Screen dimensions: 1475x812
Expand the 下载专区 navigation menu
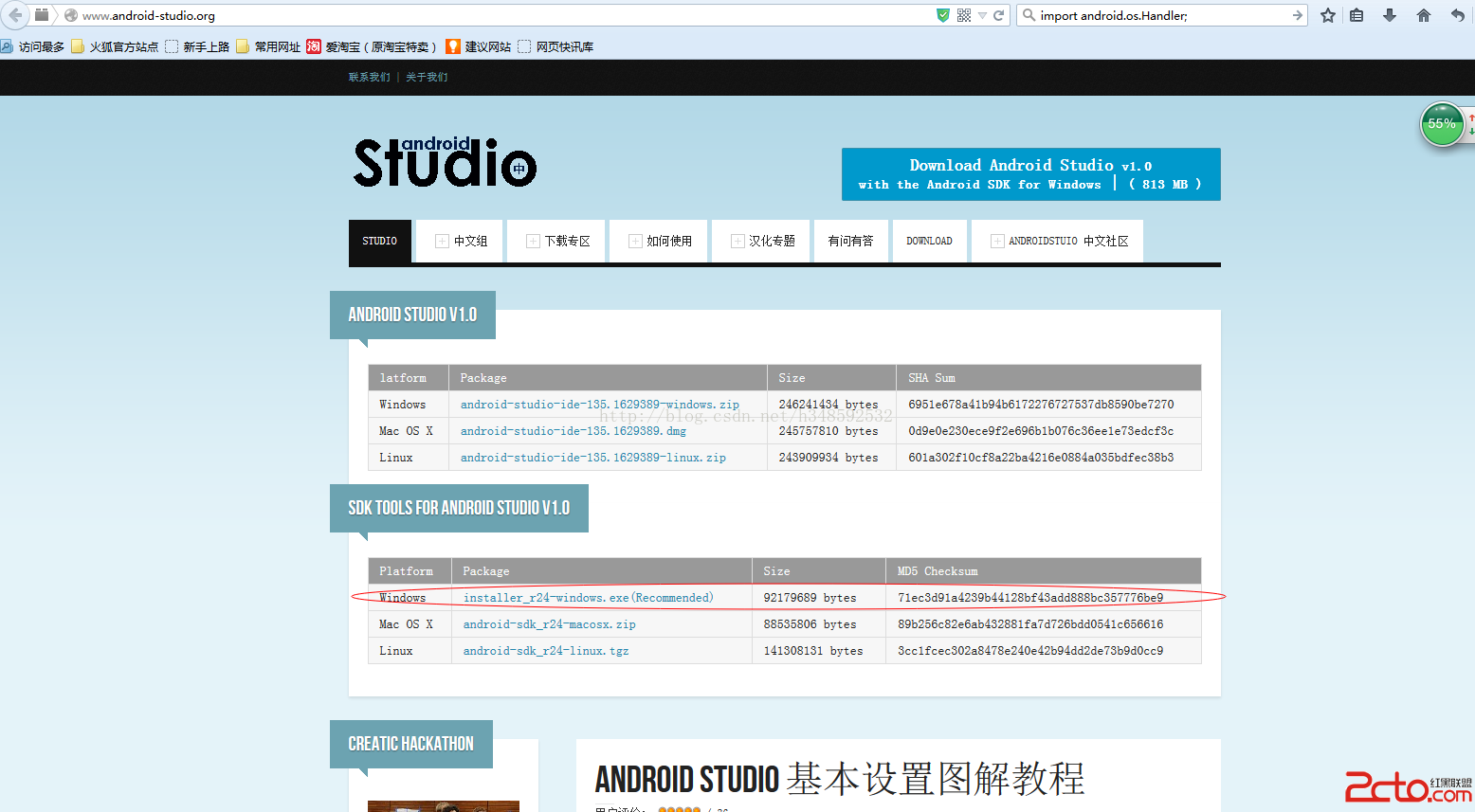pos(558,242)
